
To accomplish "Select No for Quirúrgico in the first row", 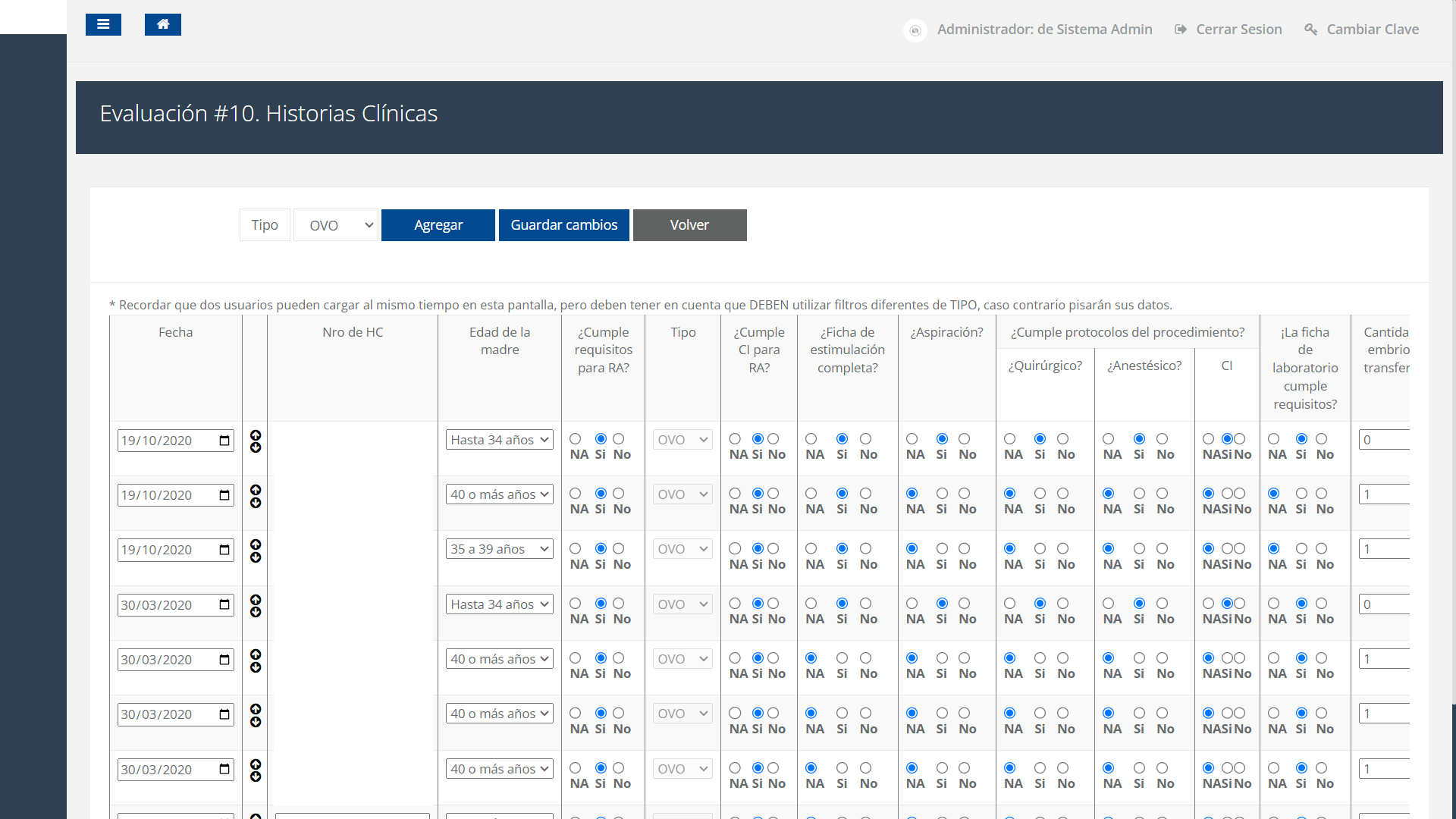I will point(1063,439).
